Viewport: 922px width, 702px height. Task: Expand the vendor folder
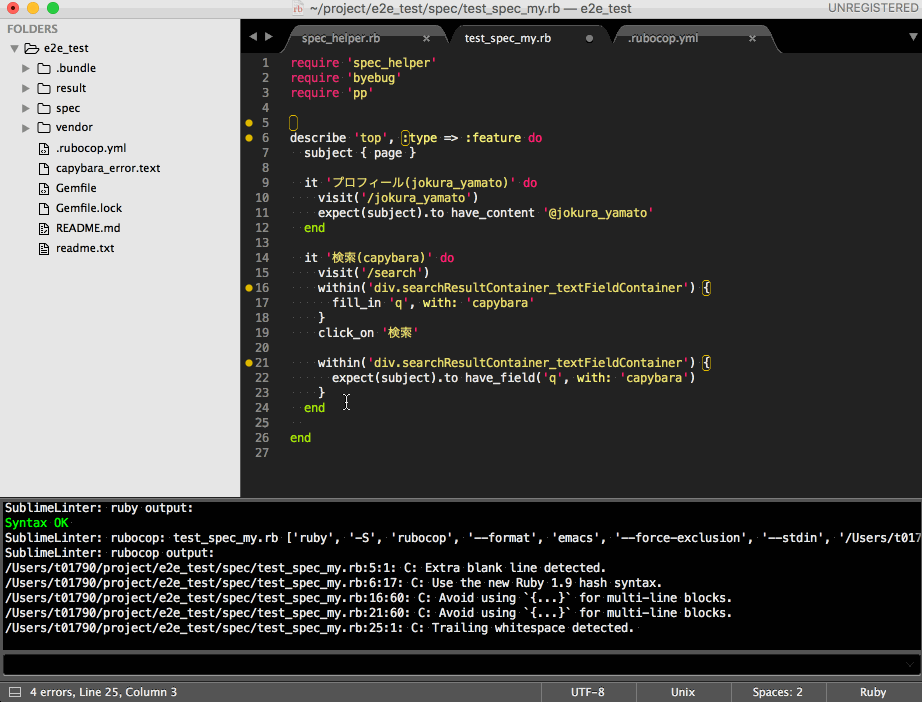click(26, 127)
